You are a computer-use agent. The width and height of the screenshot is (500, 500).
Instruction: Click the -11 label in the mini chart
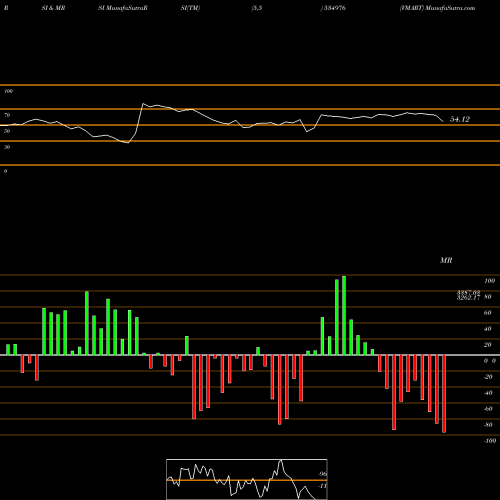322,486
